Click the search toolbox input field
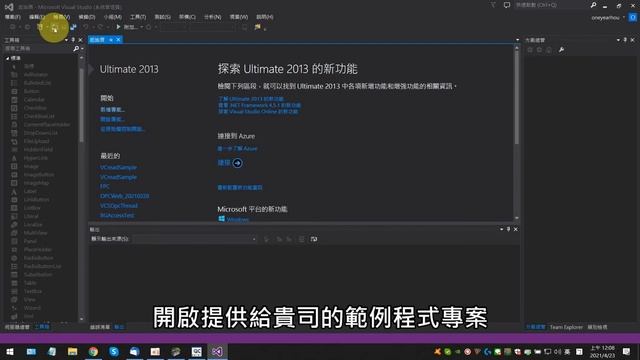 point(38,49)
